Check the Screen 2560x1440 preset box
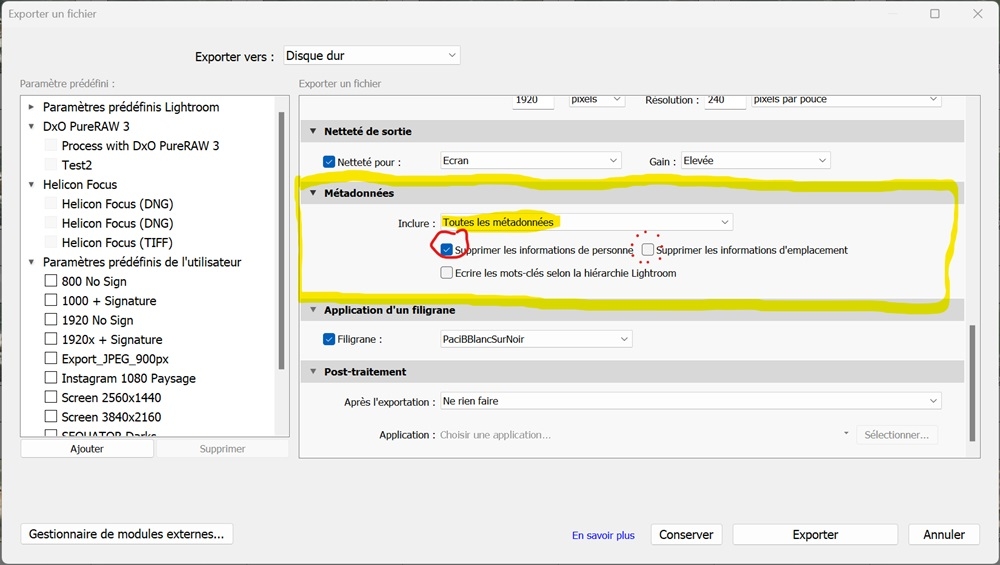This screenshot has width=1000, height=565. coord(51,397)
